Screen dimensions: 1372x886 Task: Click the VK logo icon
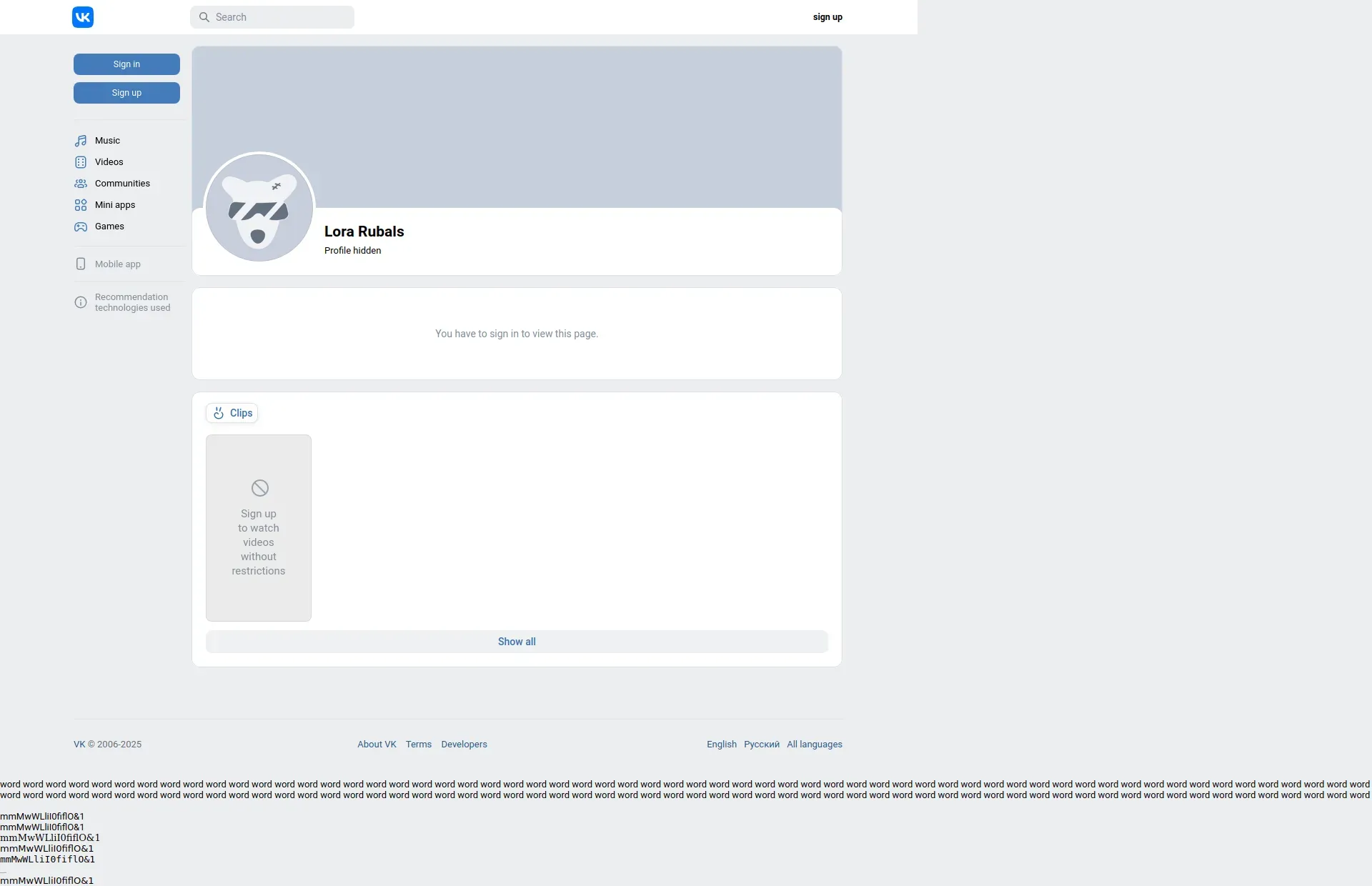pos(83,17)
